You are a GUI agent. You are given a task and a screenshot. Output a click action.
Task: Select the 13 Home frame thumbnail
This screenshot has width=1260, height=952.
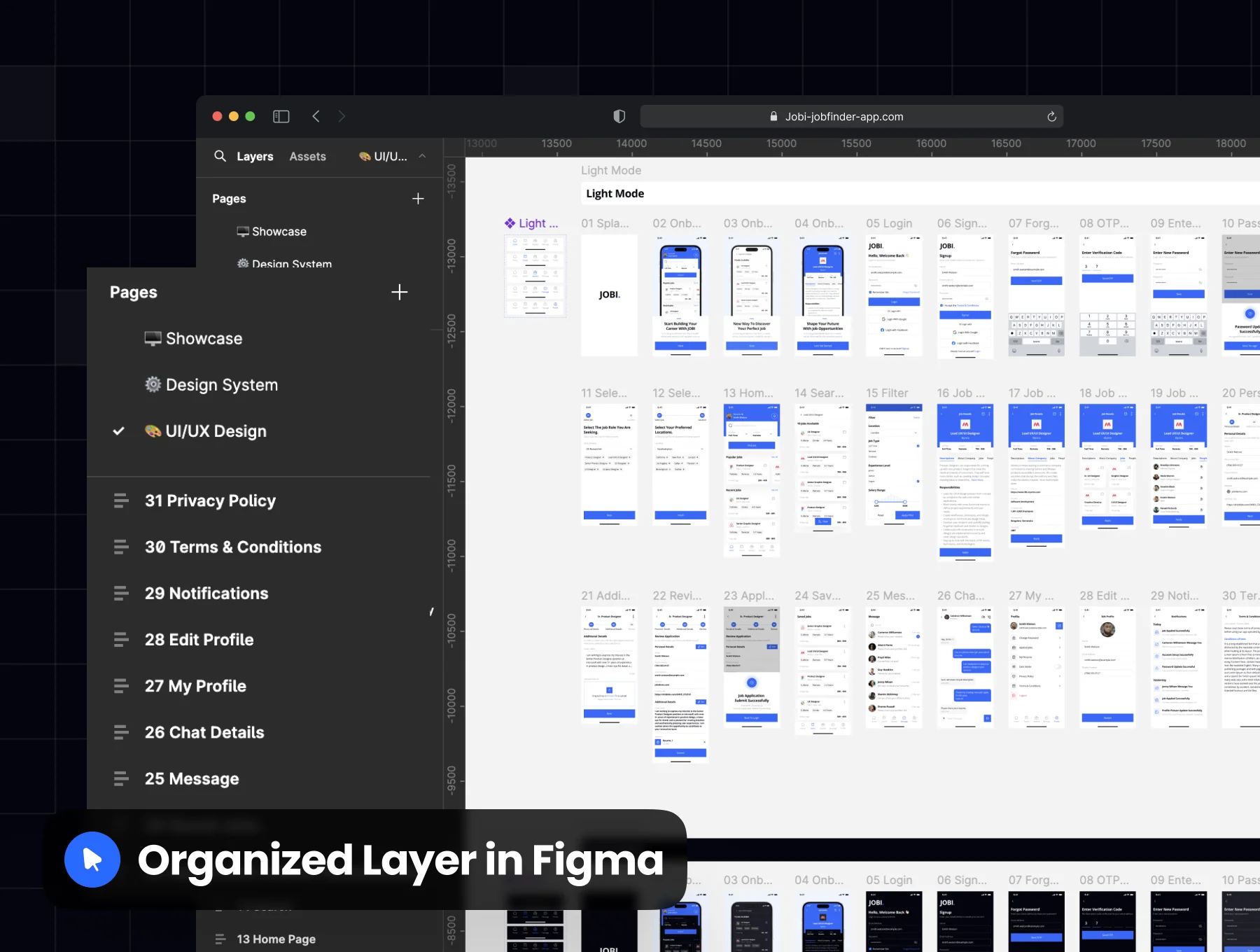[752, 480]
